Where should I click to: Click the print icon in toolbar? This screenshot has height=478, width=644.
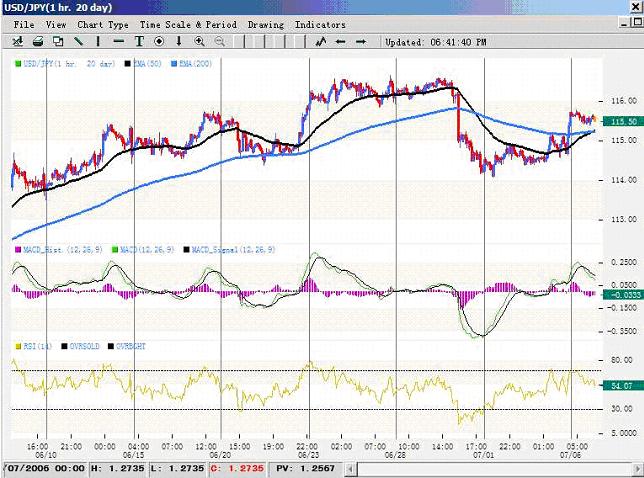38,42
